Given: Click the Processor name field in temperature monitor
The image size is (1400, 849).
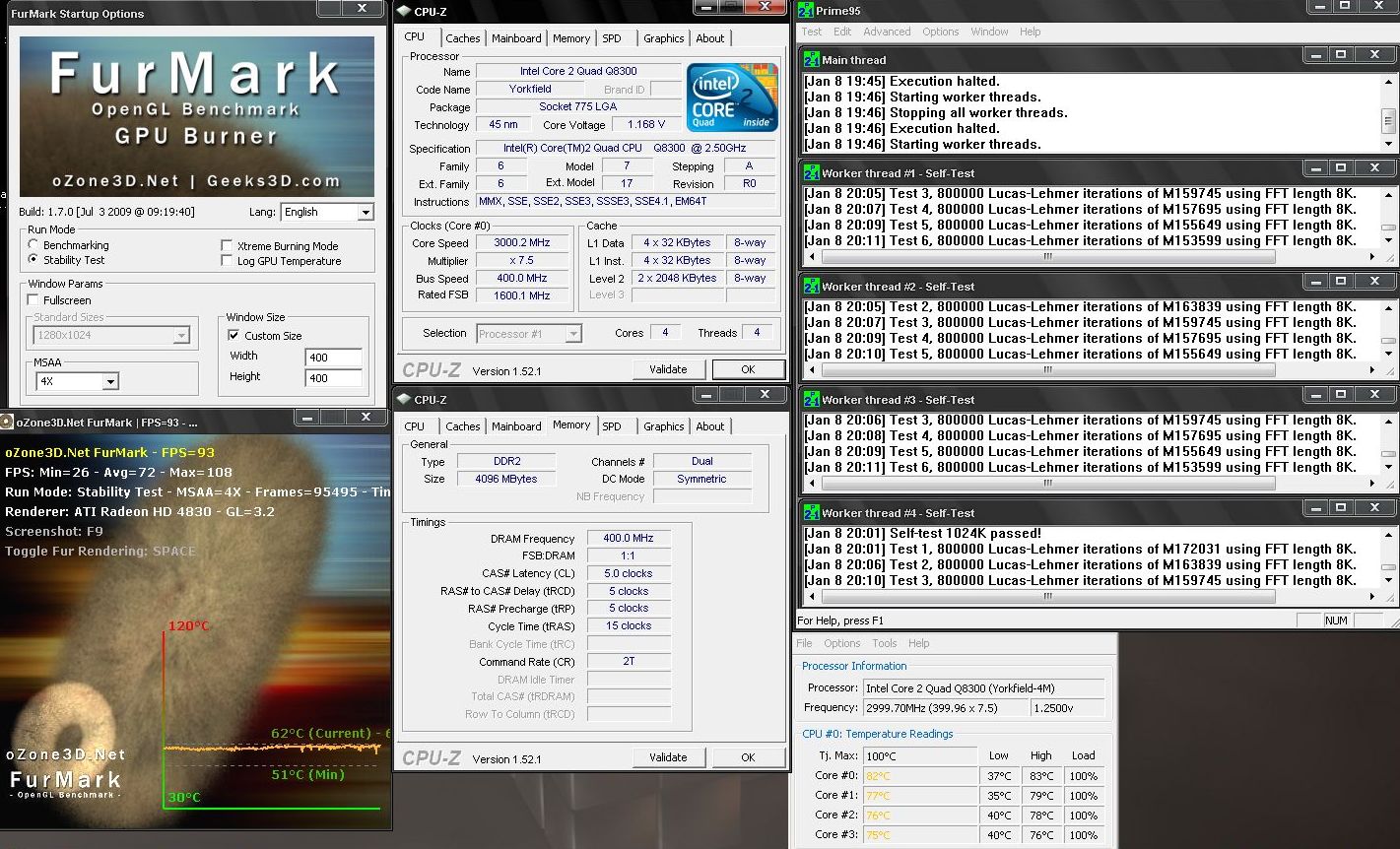Looking at the screenshot, I should pos(983,688).
